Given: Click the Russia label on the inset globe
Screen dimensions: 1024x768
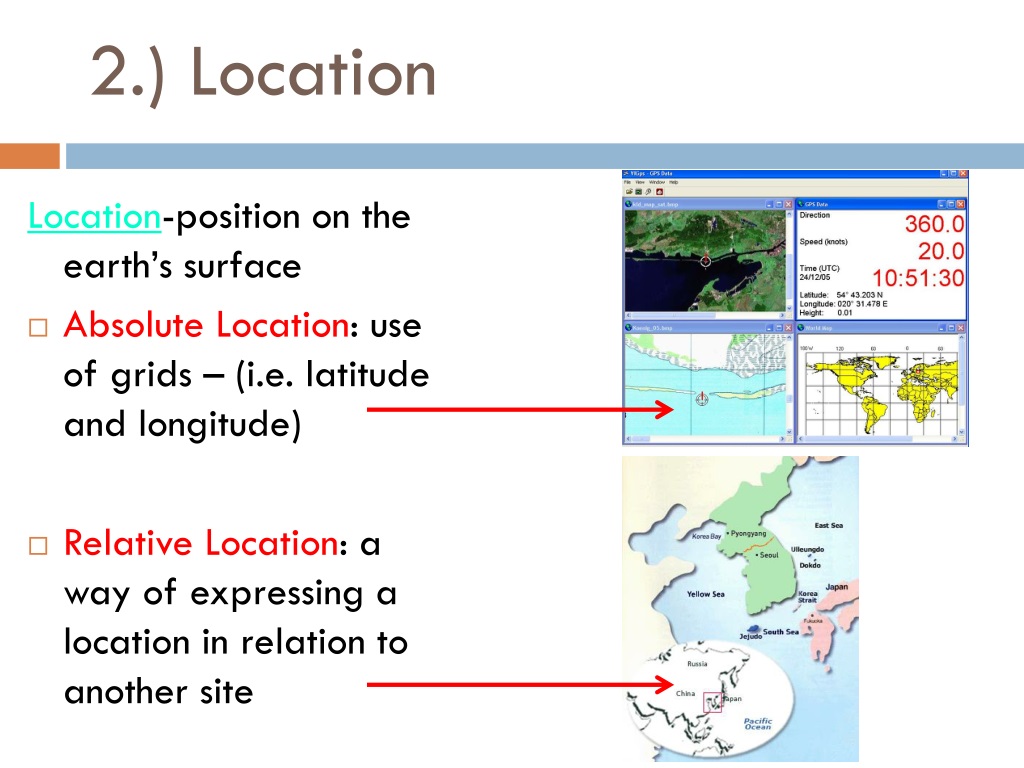Looking at the screenshot, I should pyautogui.click(x=697, y=664).
